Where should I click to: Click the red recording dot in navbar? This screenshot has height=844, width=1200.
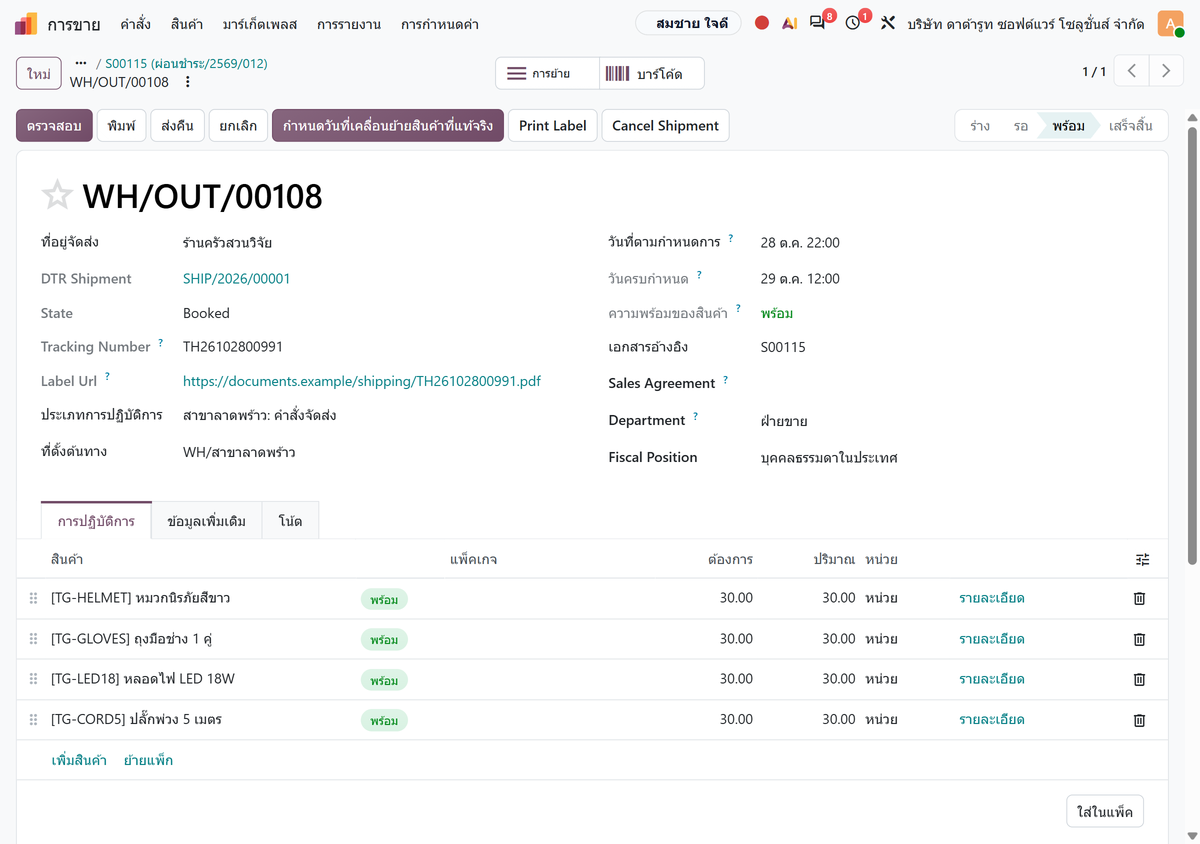click(762, 23)
